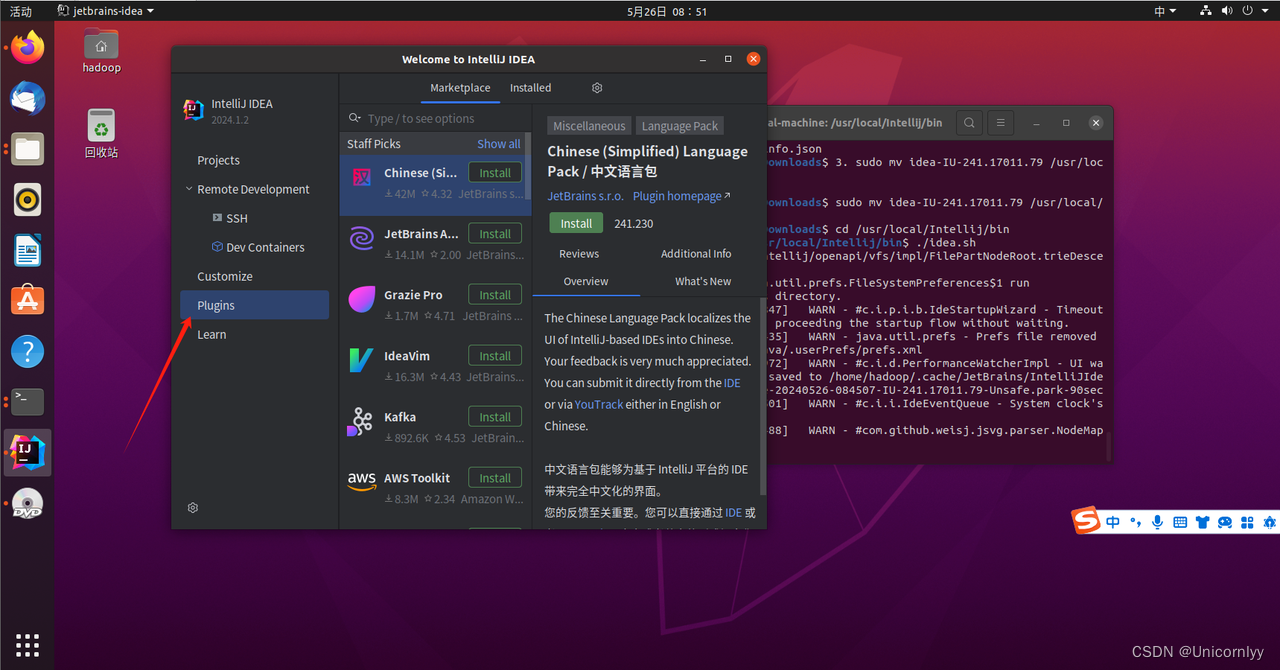Open the Sogou soft keyboard
This screenshot has width=1280, height=670.
1180,522
